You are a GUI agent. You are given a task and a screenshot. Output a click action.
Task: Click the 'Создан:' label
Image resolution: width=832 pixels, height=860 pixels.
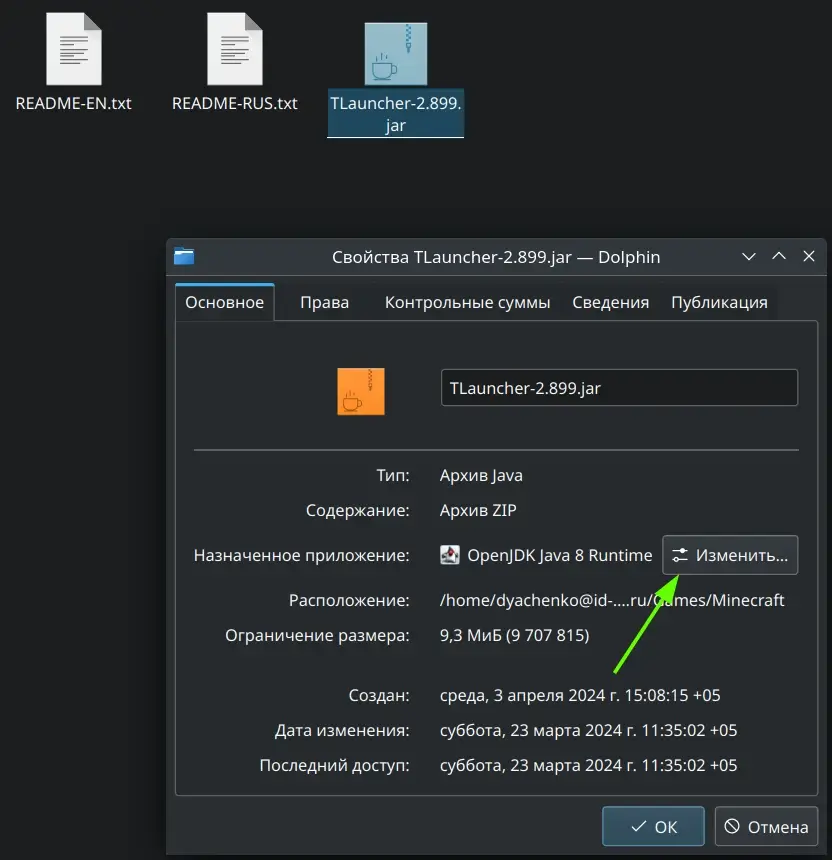coord(379,695)
